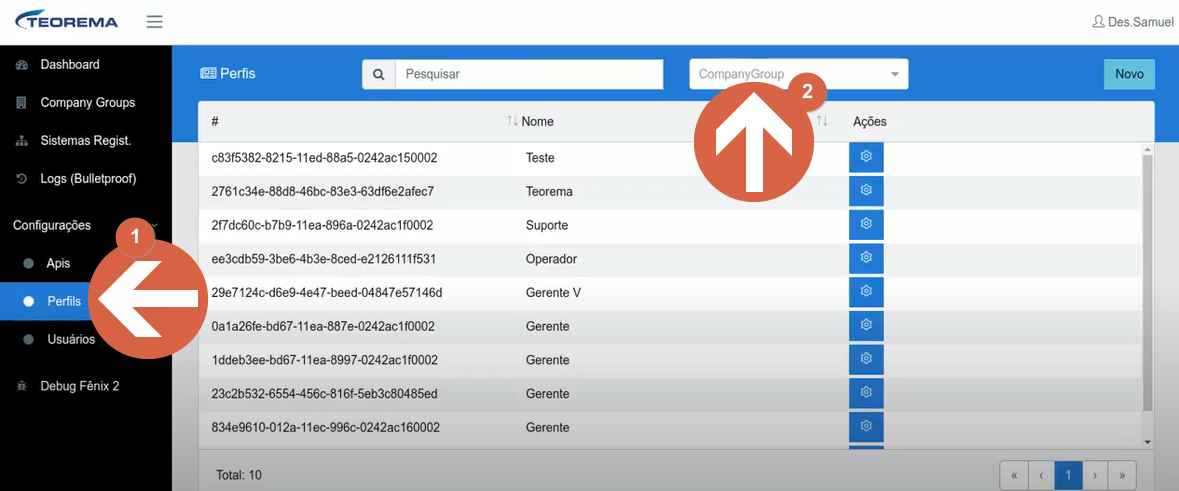Click the search magnifier icon
Image resolution: width=1179 pixels, height=491 pixels.
tap(379, 74)
